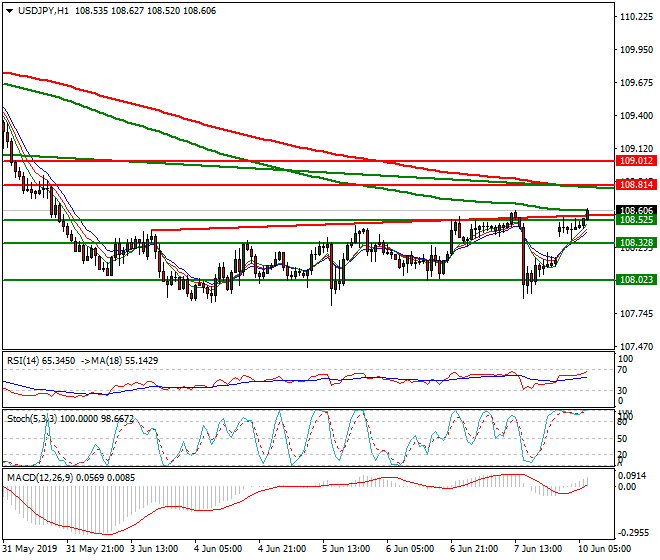Screen dimensions: 660x560
Task: Click the MACD scale value -0.2955
Action: (632, 533)
